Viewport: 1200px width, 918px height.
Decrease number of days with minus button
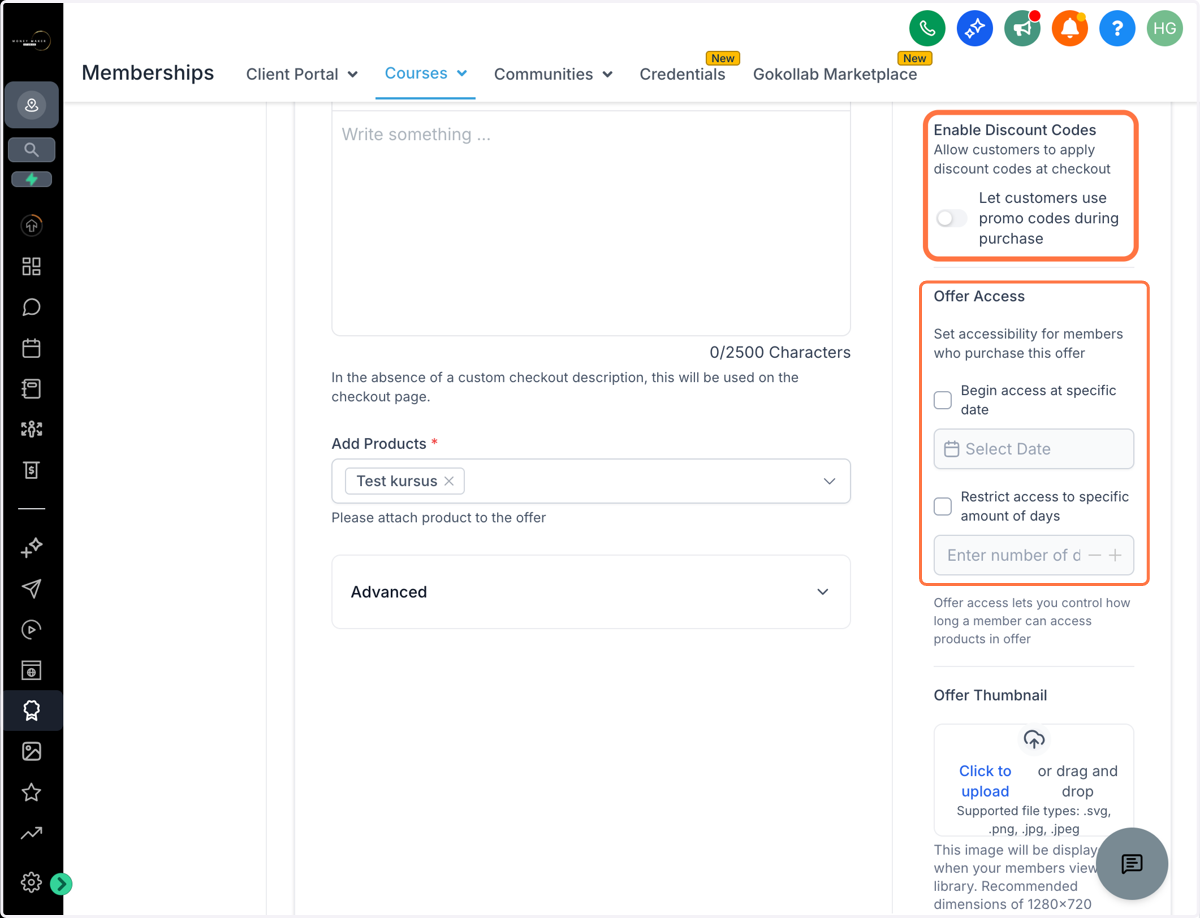(1095, 555)
